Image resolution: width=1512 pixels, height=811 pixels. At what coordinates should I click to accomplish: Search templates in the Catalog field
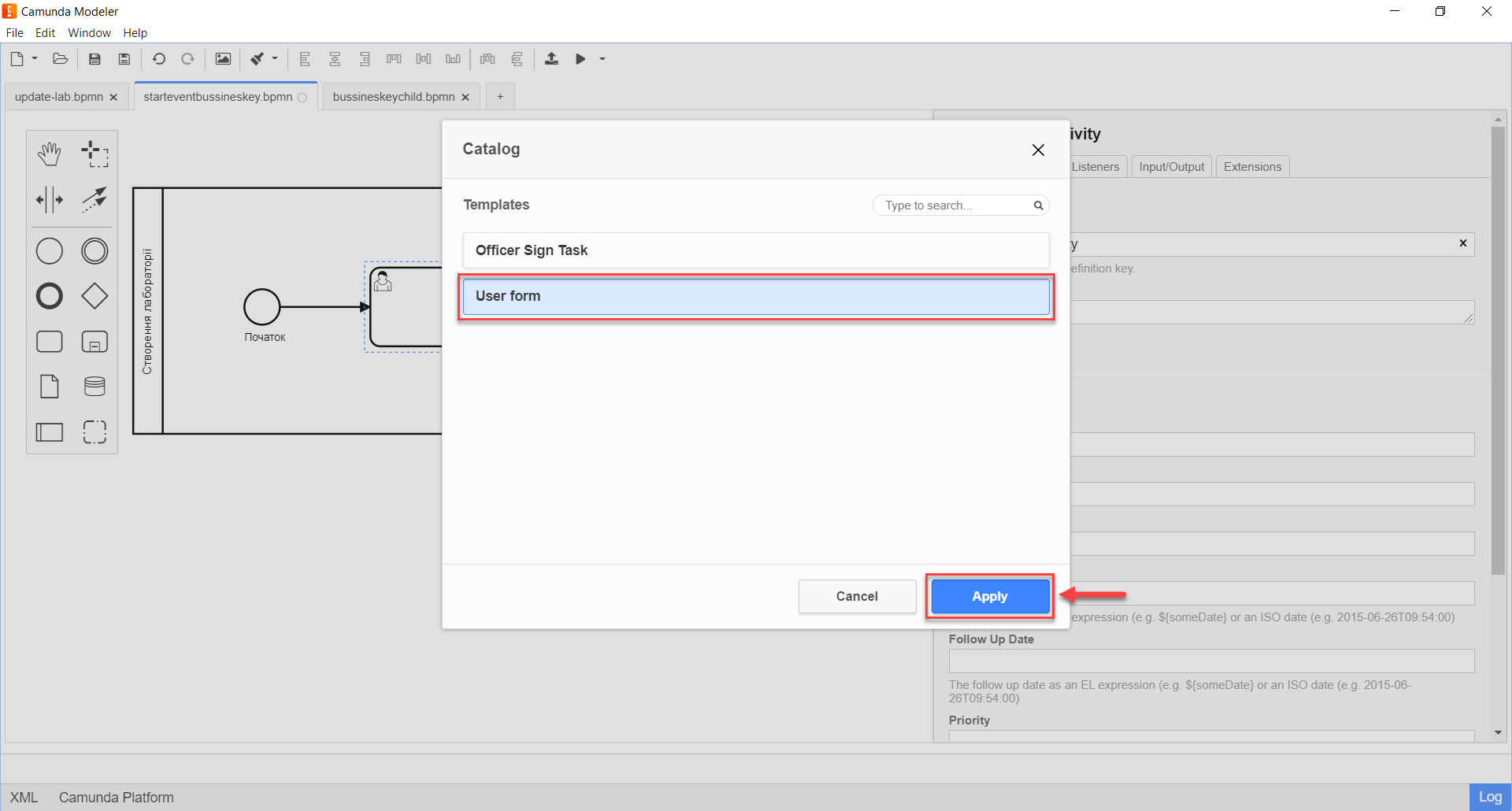(x=960, y=206)
